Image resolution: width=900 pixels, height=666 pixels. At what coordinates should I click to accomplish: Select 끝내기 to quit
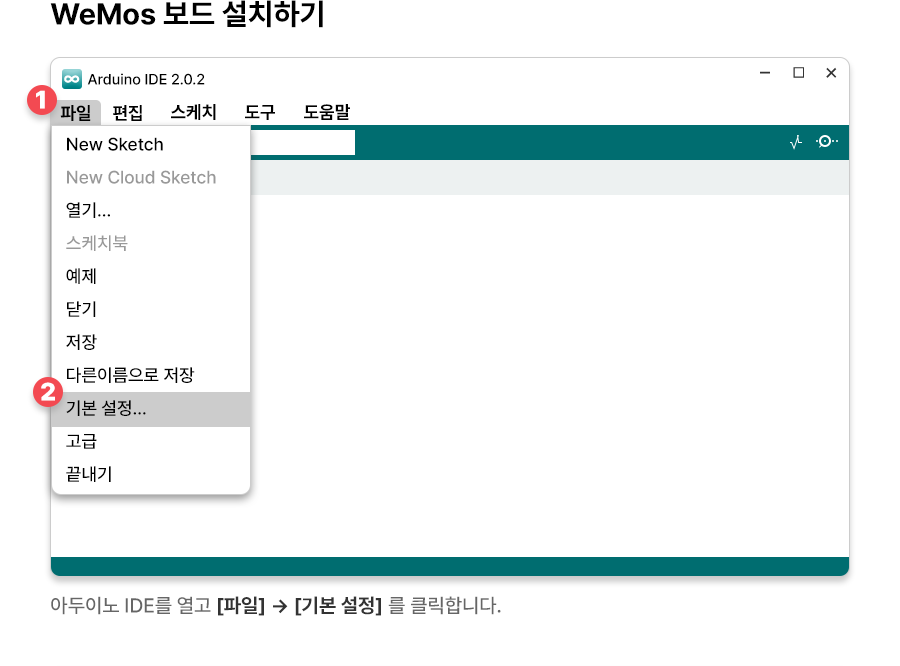click(x=89, y=474)
